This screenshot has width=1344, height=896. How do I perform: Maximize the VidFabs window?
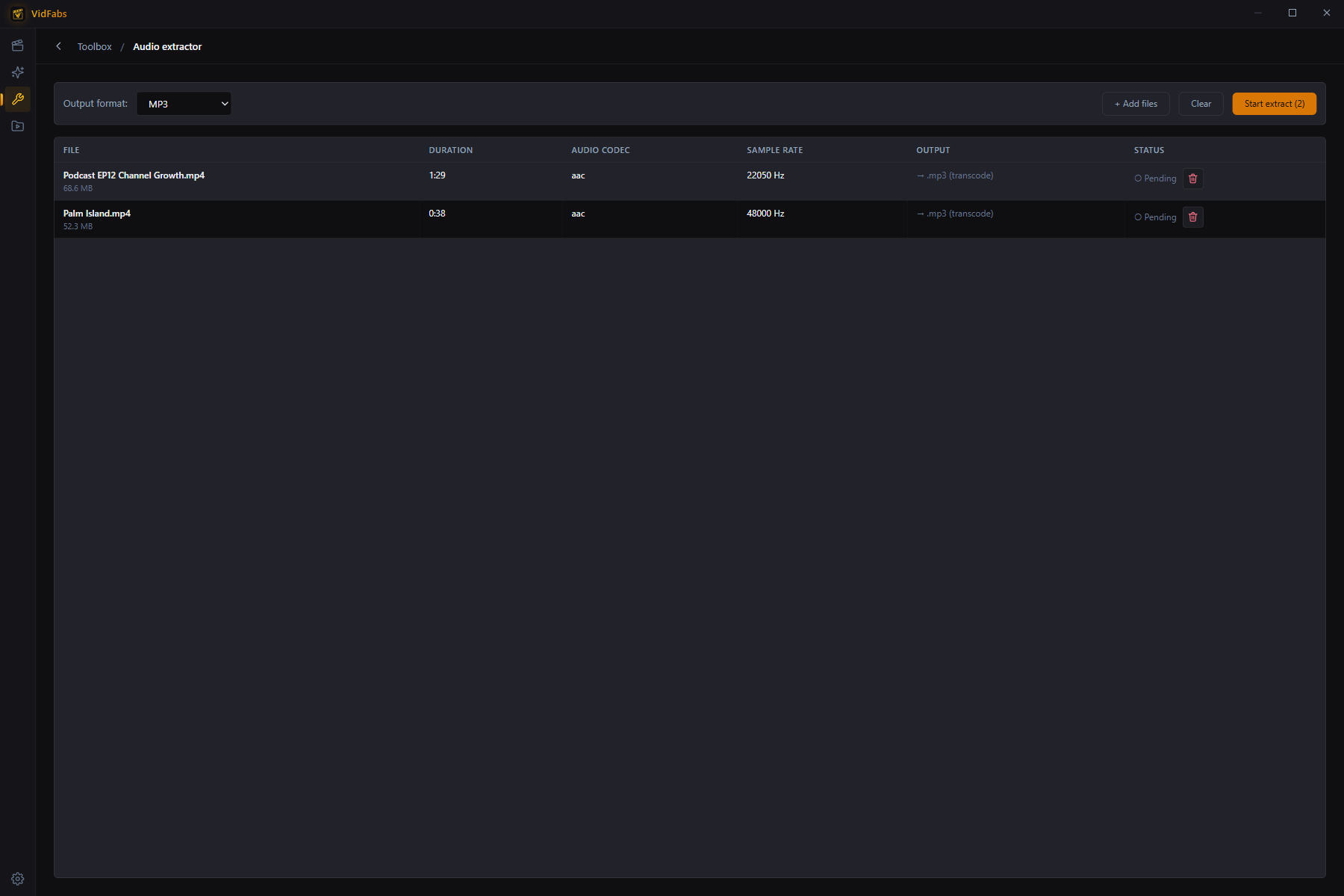click(x=1292, y=13)
